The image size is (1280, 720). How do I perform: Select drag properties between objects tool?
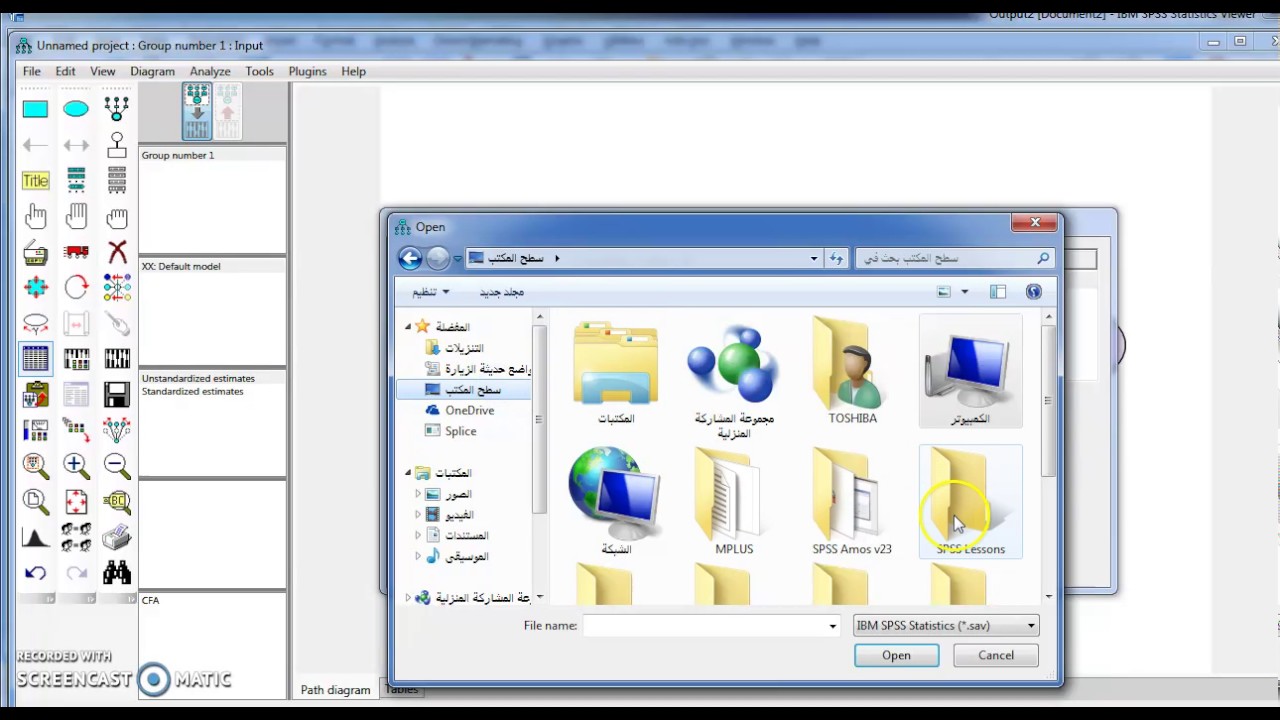76,431
